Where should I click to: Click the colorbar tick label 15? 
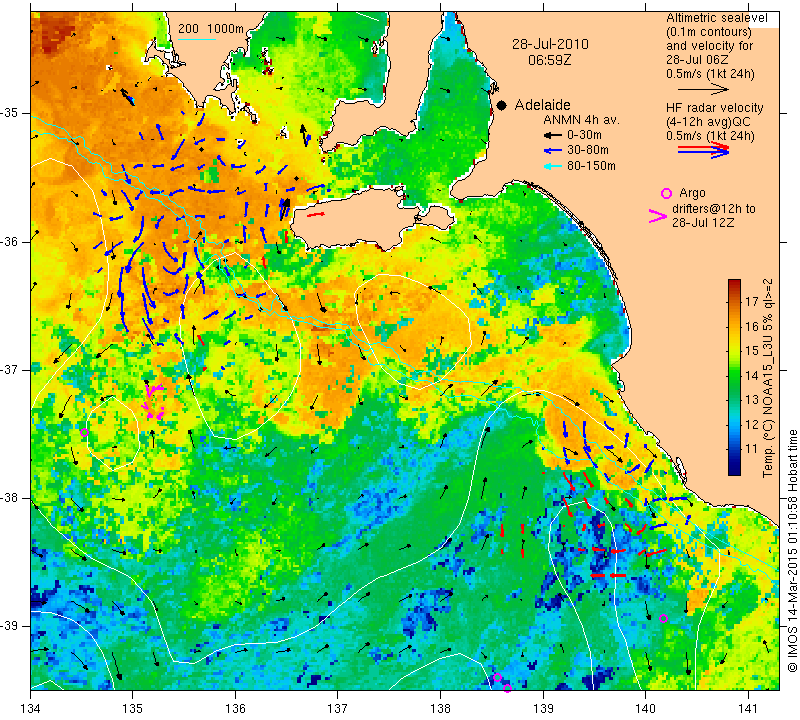point(752,351)
